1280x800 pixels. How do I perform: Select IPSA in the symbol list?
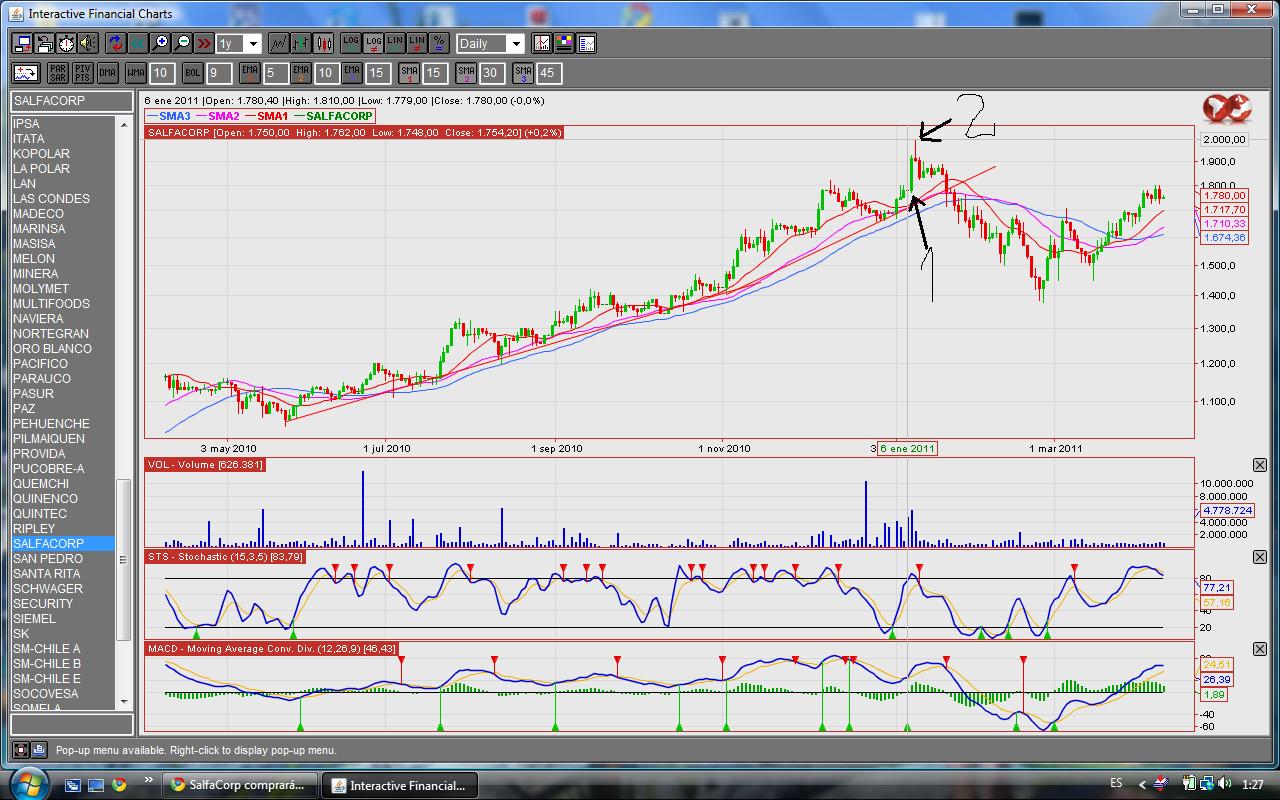[x=63, y=124]
